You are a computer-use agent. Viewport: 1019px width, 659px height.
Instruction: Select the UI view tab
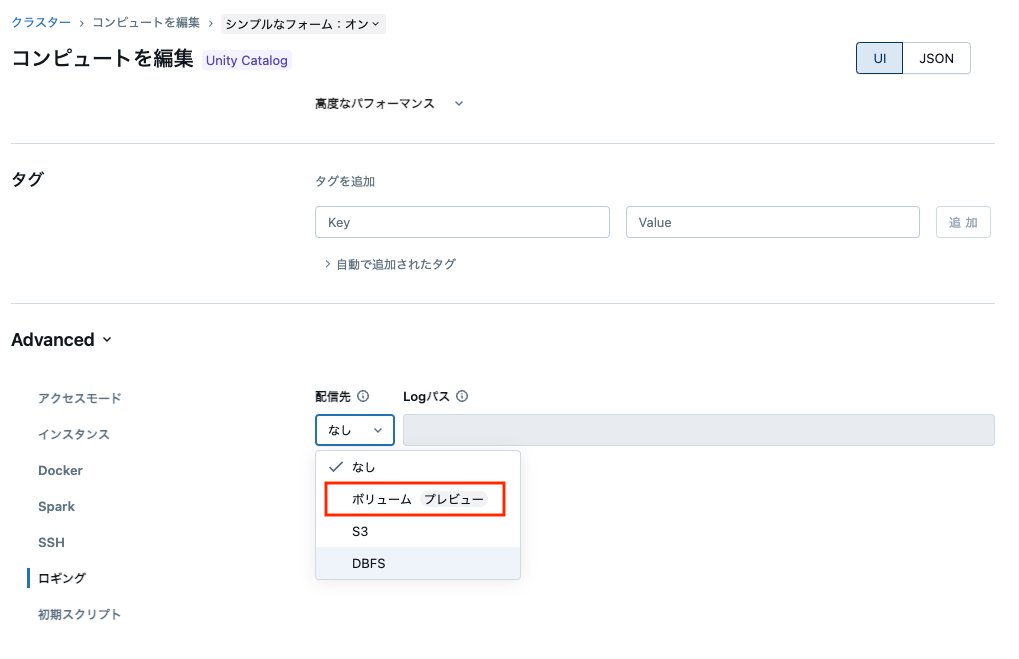point(879,58)
